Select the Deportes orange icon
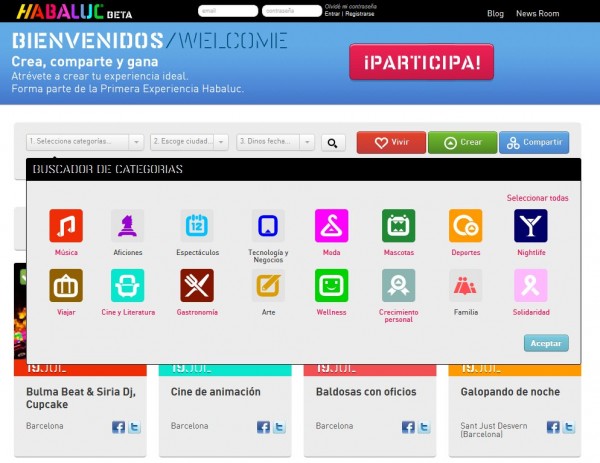The width and height of the screenshot is (600, 463). tap(465, 225)
